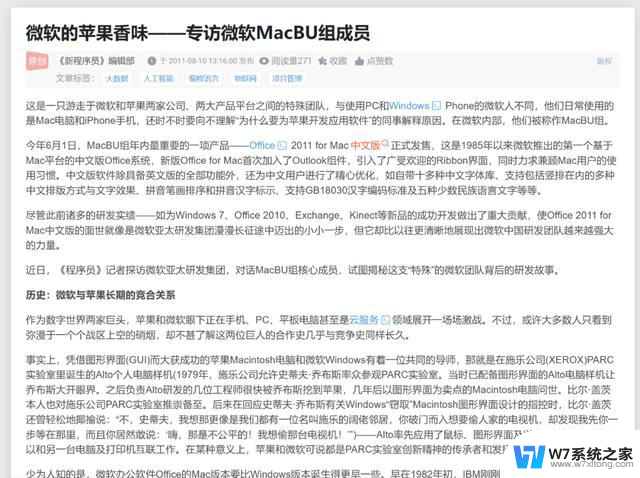Click the heading 历史：微软与苹果长期的竞合关系
Screen dimensions: 640x478
click(x=100, y=295)
